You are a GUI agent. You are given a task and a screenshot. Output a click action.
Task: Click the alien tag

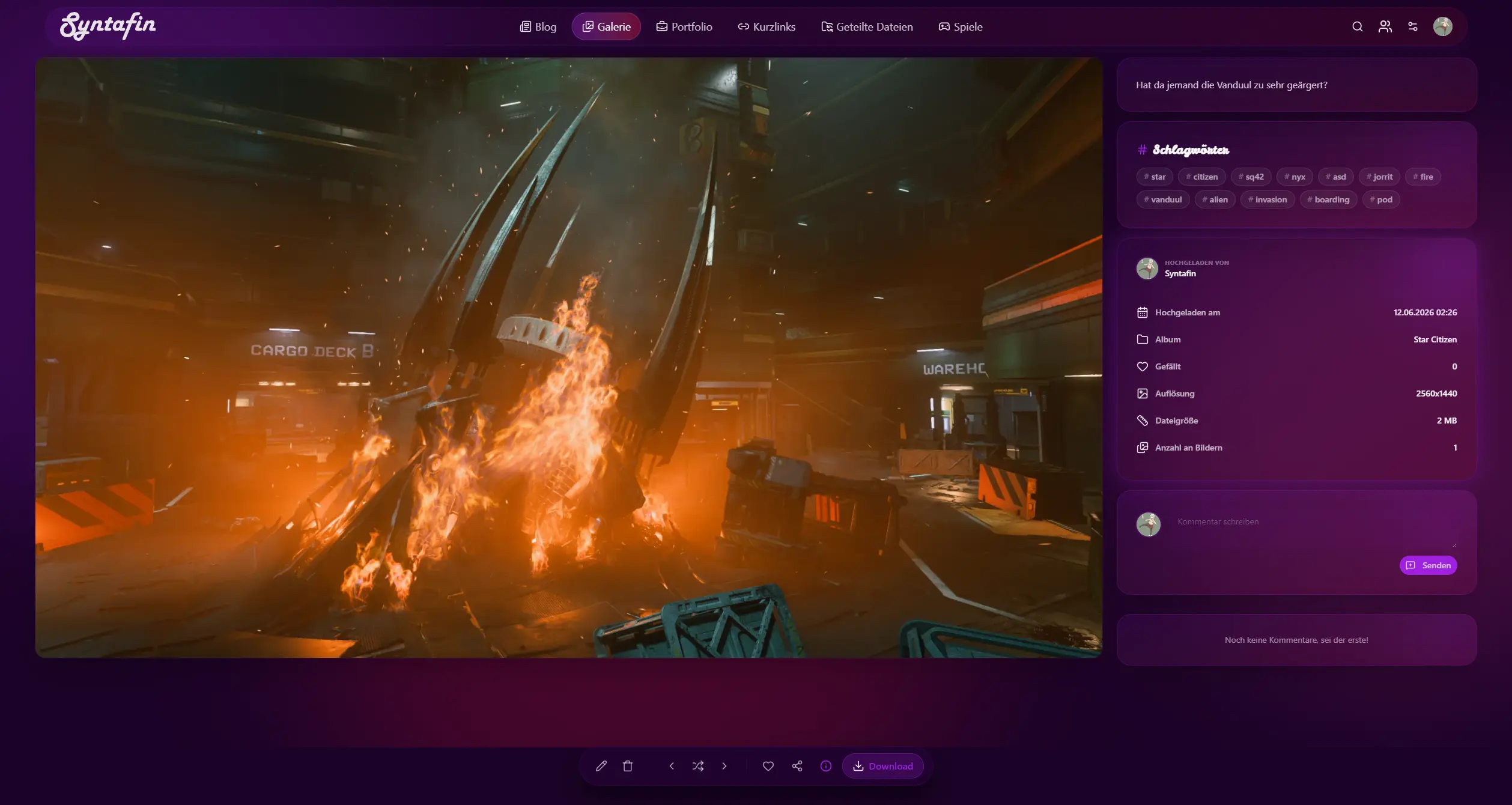point(1215,199)
